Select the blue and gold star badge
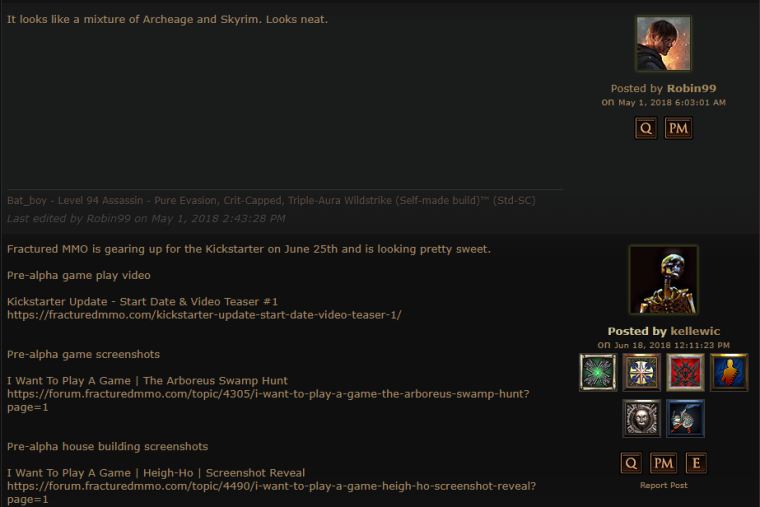This screenshot has height=507, width=760. click(641, 372)
